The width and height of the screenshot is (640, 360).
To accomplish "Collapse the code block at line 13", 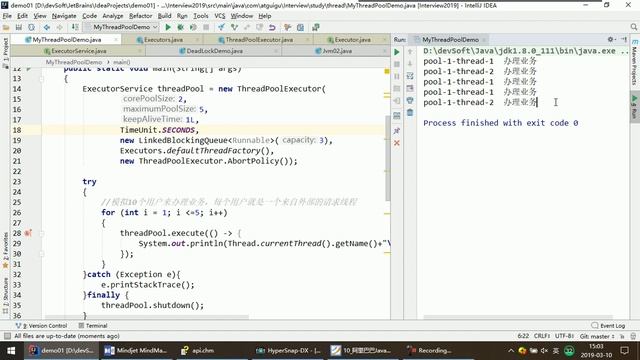I will [x=42, y=79].
